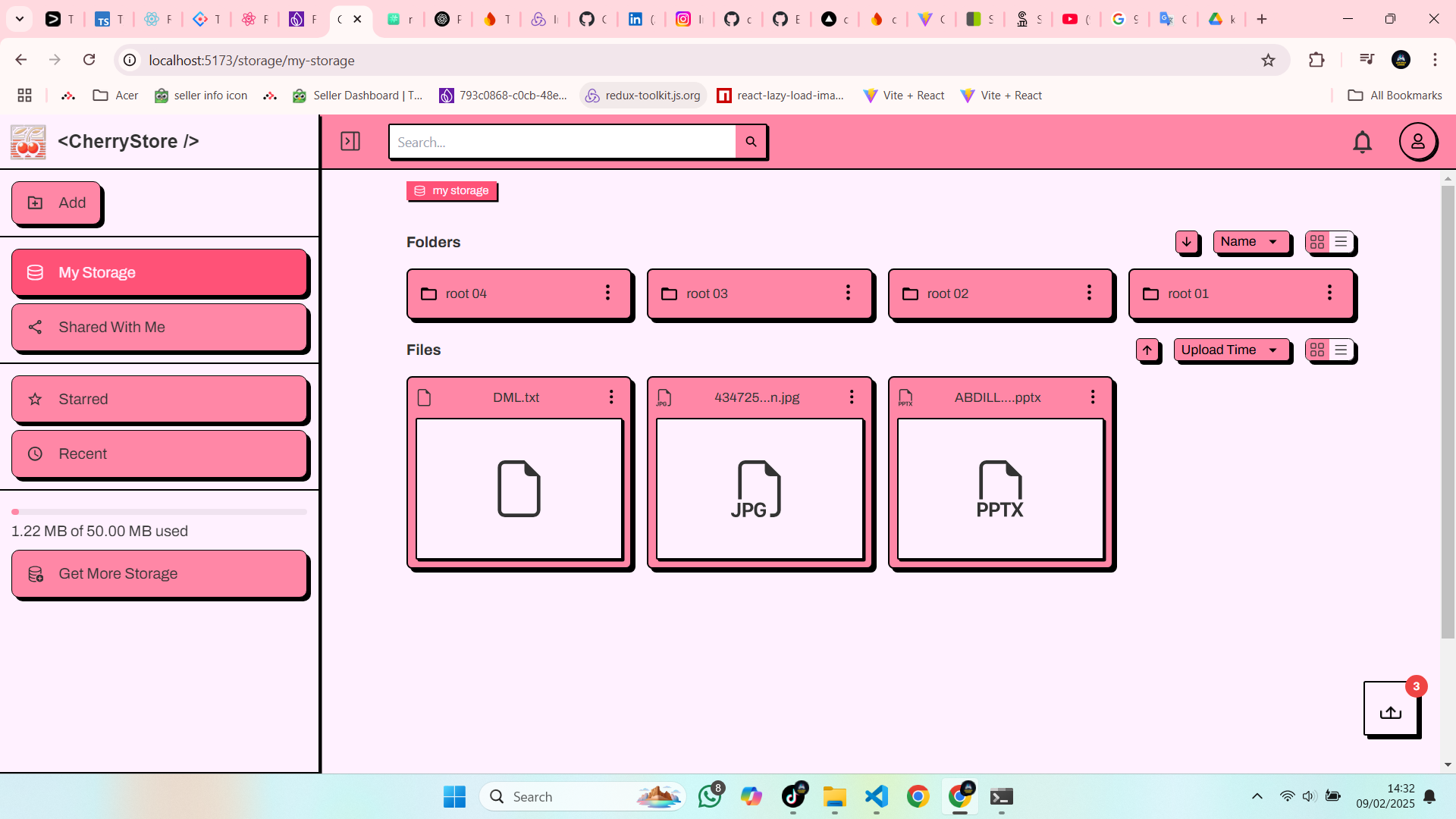Click in the Search input field

click(x=561, y=142)
